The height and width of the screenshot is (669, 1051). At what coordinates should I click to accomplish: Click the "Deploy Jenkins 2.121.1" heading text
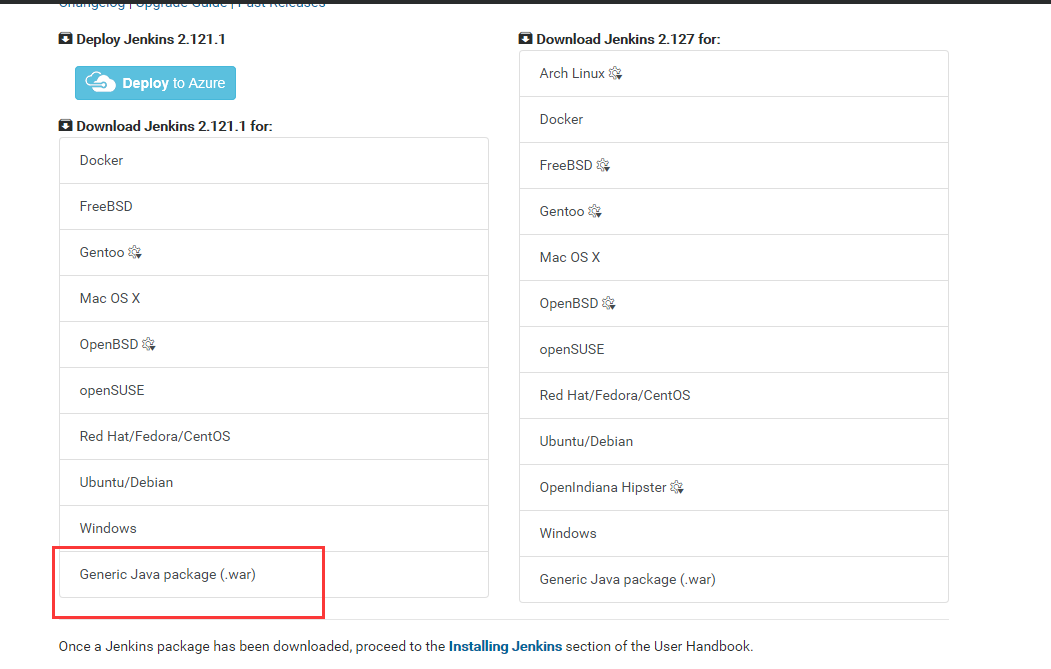pyautogui.click(x=151, y=39)
